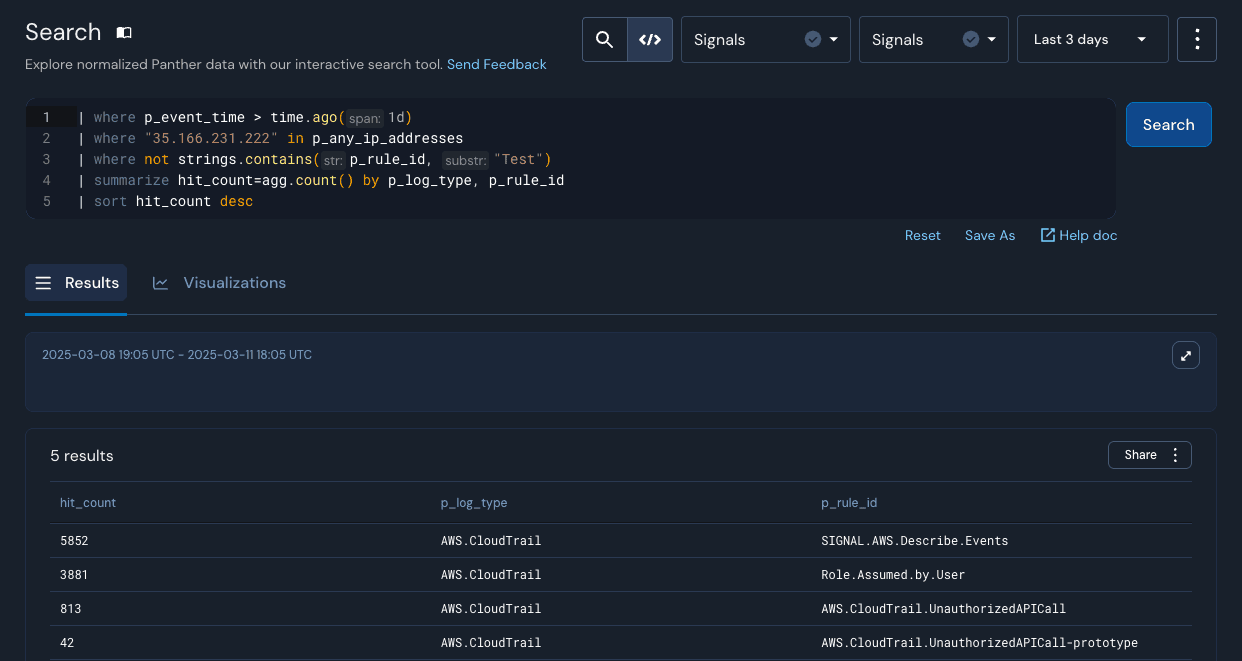This screenshot has width=1242, height=661.
Task: Select the Results tab
Action: pos(76,283)
